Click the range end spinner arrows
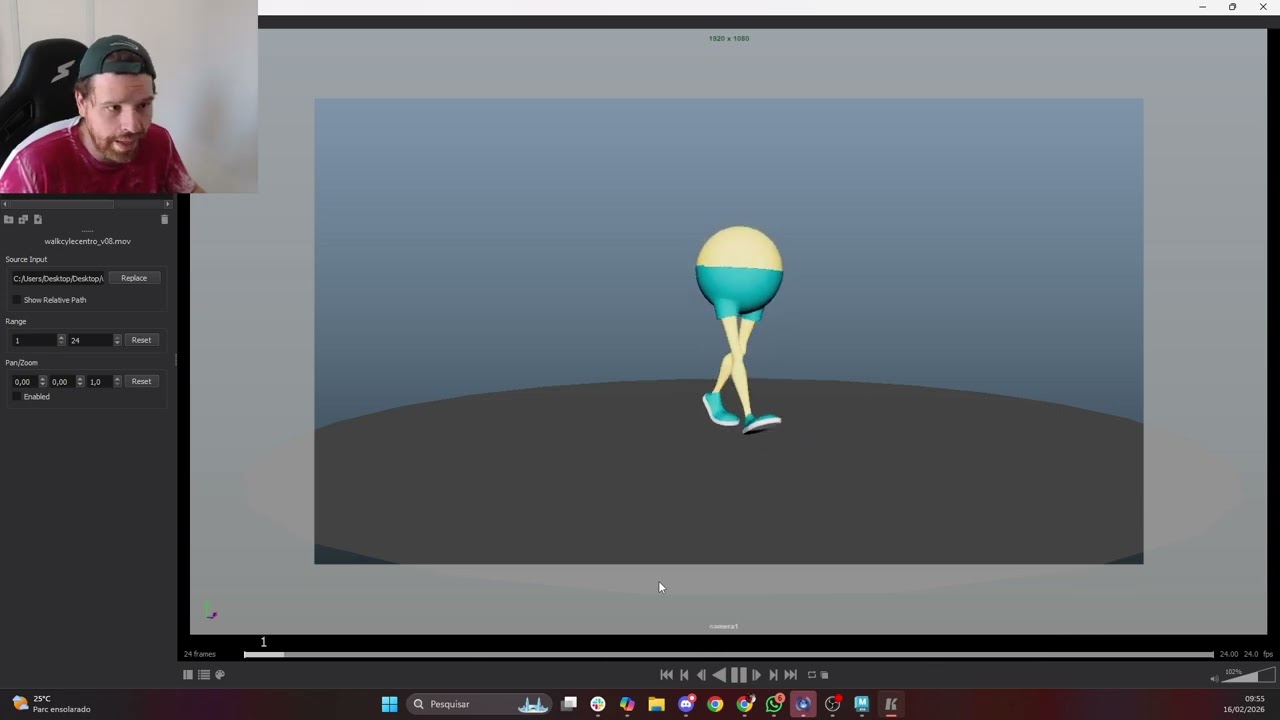 click(x=117, y=340)
